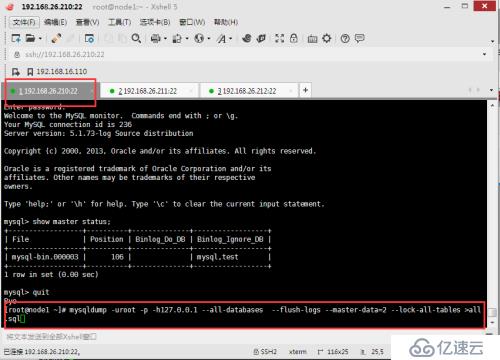The image size is (500, 360).
Task: Click the Help question mark icon
Action: tap(345, 39)
